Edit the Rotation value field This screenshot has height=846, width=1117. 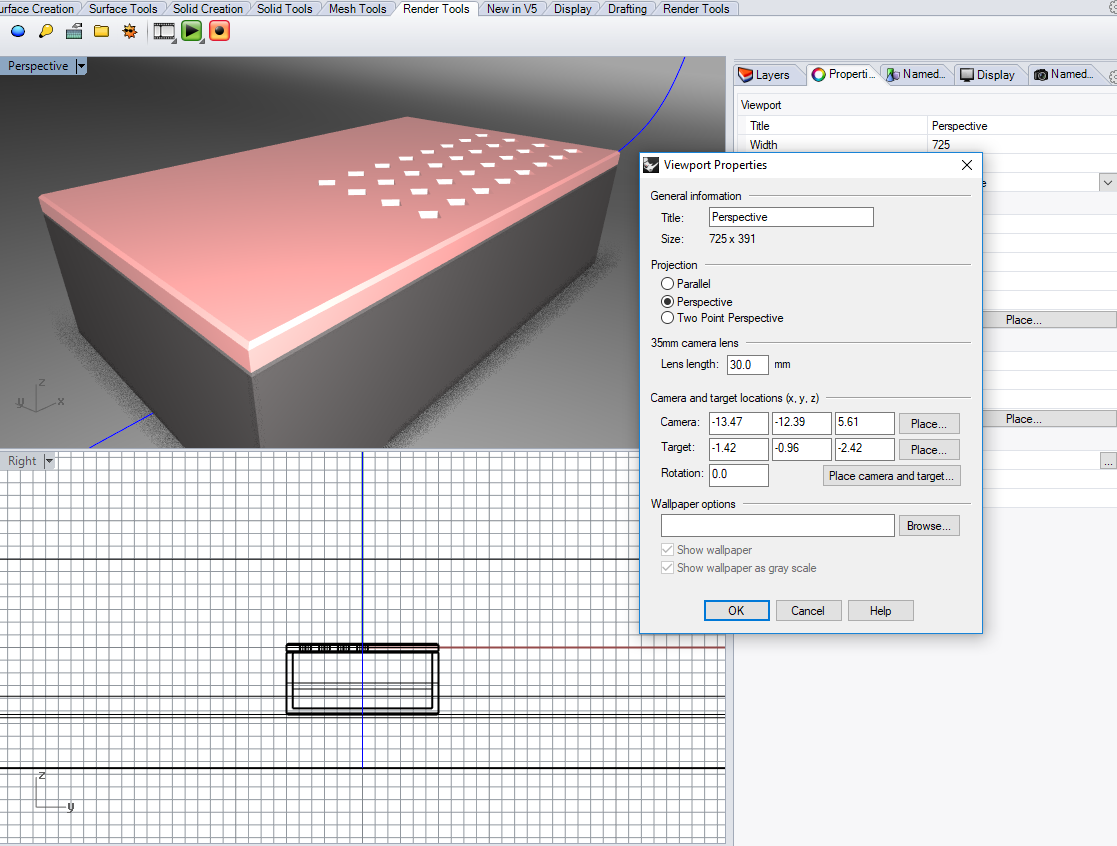(739, 475)
